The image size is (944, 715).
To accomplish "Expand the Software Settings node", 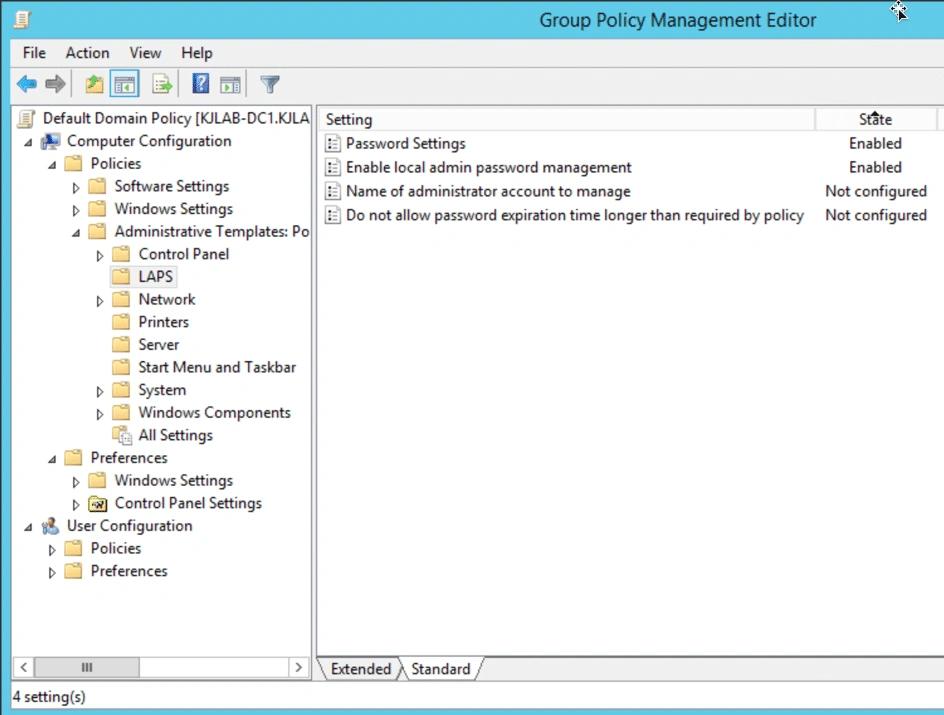I will [76, 188].
